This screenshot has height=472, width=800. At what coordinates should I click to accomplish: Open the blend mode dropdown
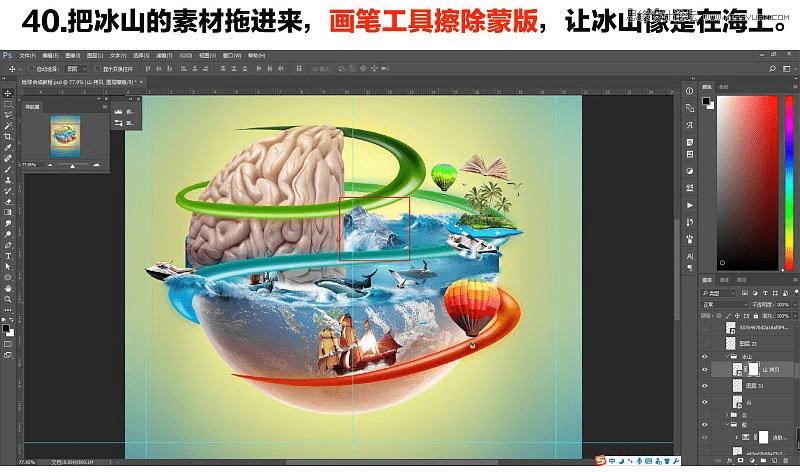click(x=723, y=305)
